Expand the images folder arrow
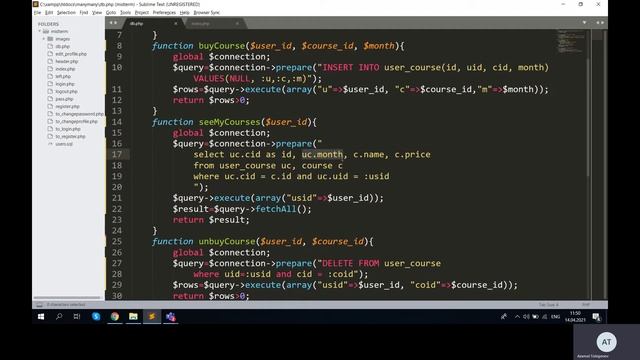Screen dimensions: 640x360 pos(44,39)
